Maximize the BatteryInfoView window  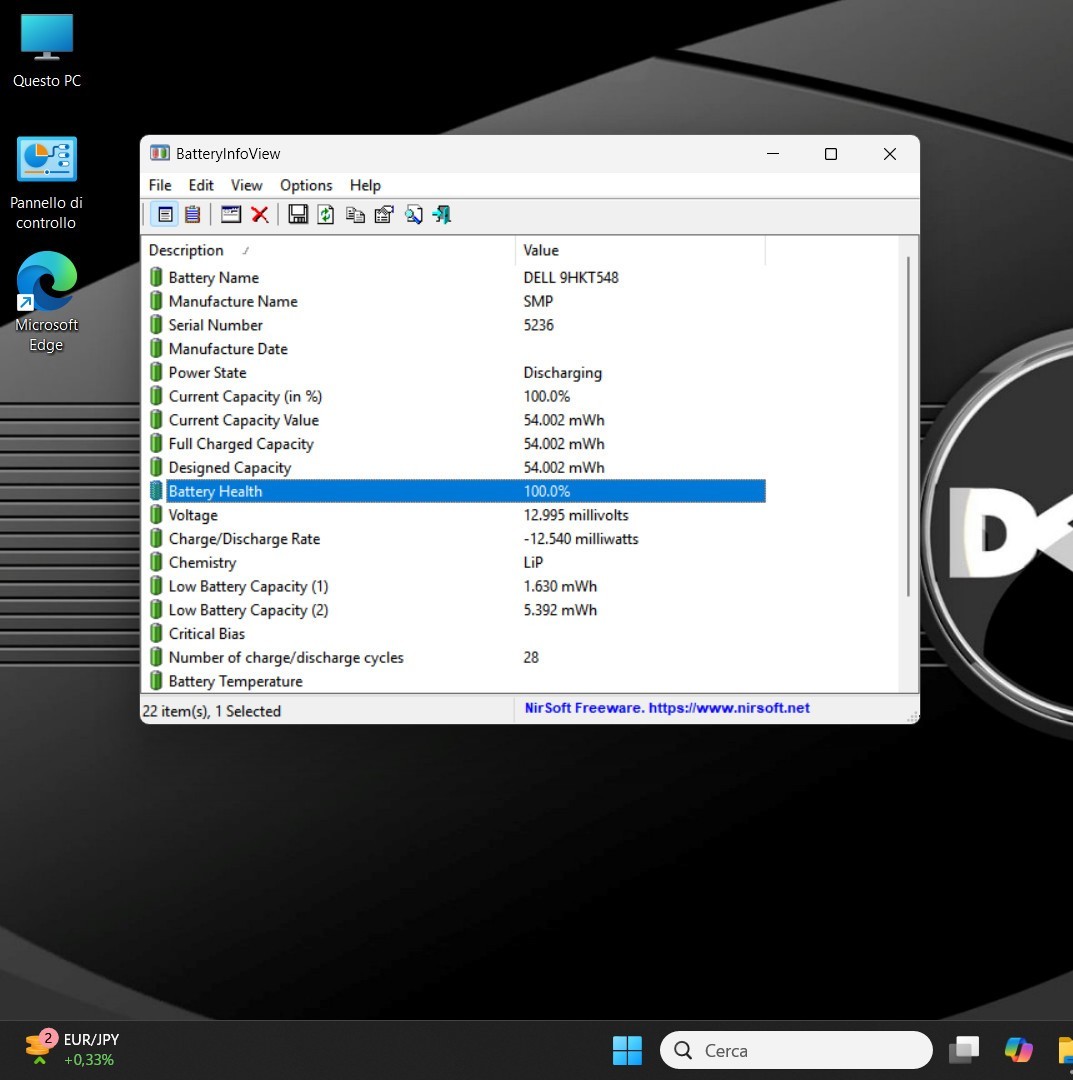click(831, 154)
